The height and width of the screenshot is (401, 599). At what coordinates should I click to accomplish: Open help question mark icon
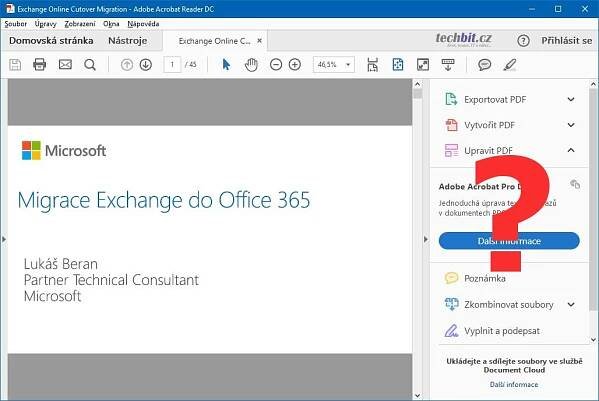tap(523, 40)
